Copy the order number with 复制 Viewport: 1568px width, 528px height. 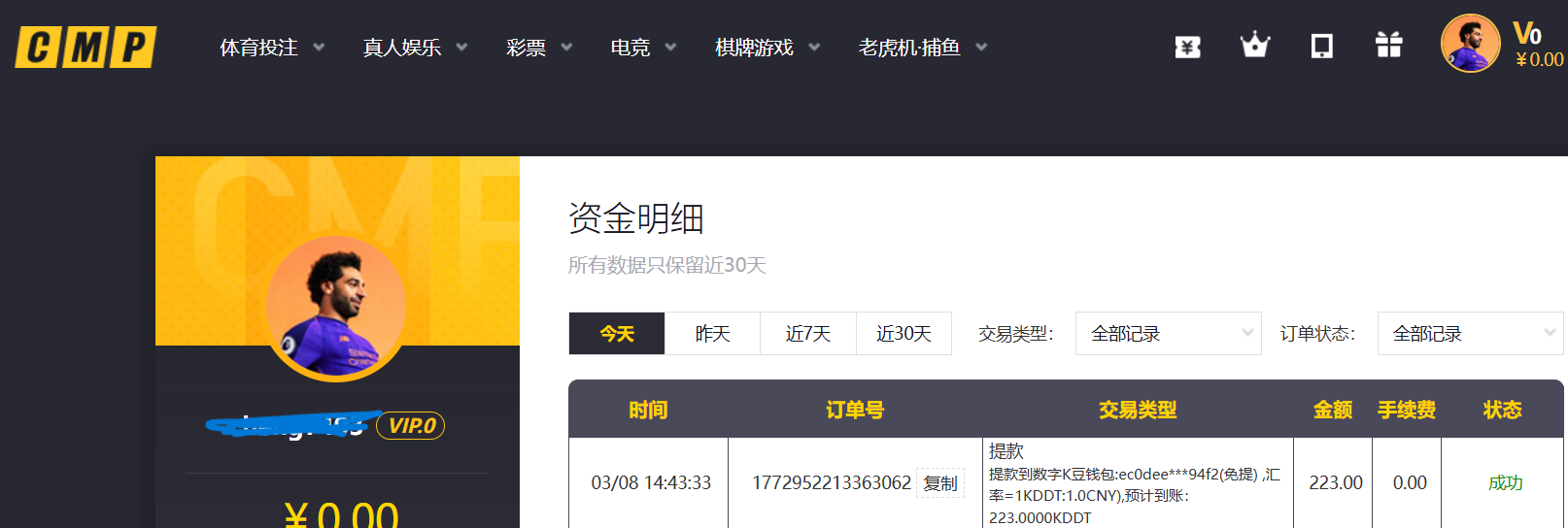(939, 483)
